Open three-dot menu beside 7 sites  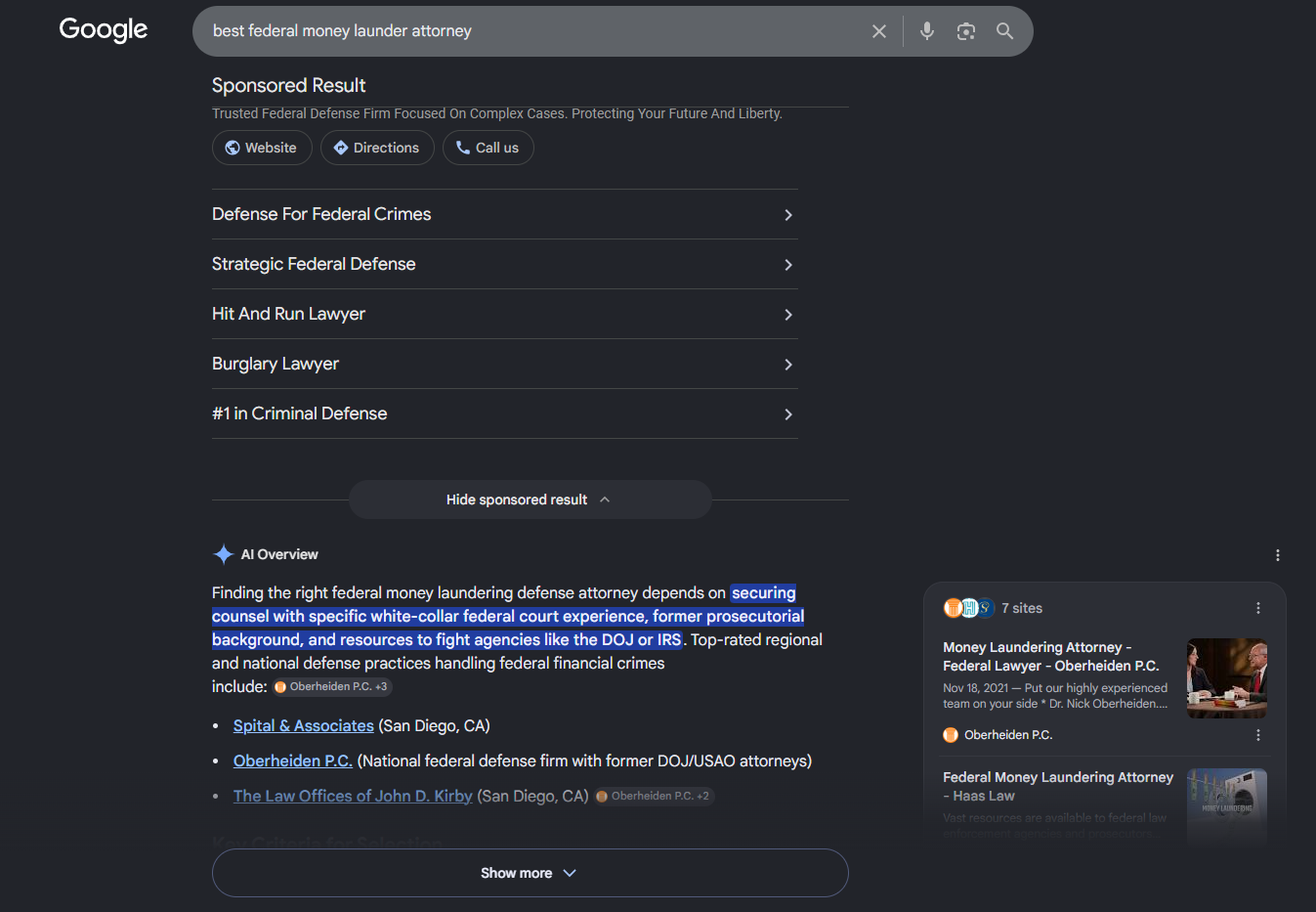pyautogui.click(x=1258, y=608)
